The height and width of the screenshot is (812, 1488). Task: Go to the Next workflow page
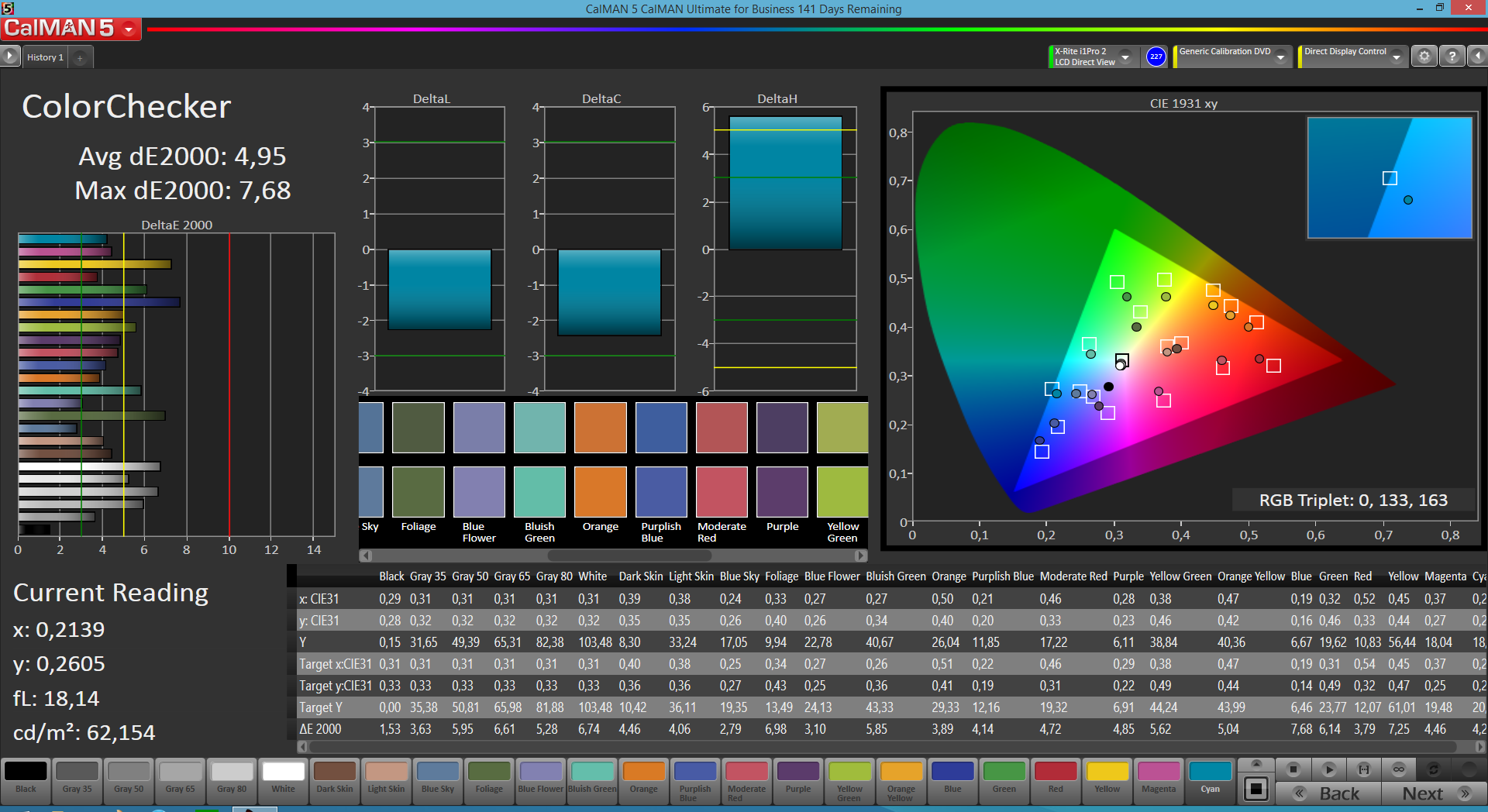[x=1434, y=793]
